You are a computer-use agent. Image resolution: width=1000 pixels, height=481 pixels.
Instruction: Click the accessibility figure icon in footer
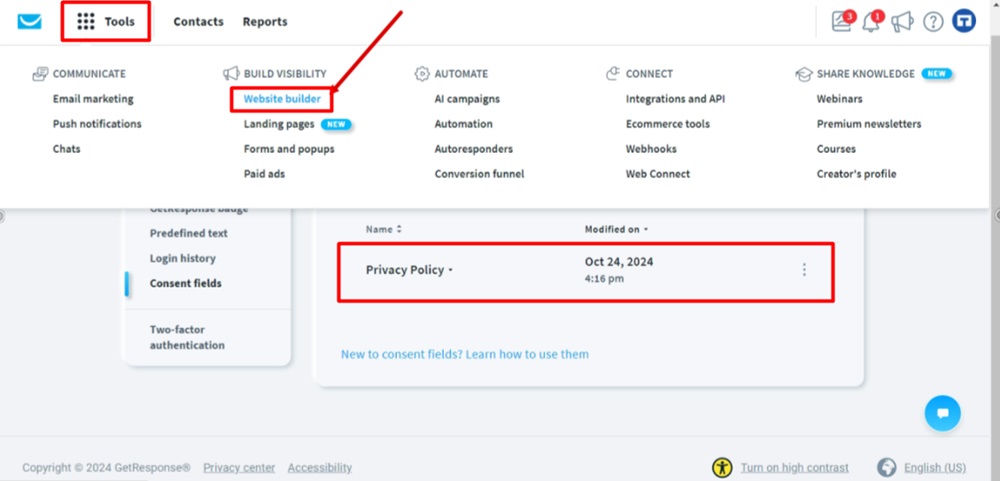click(722, 468)
